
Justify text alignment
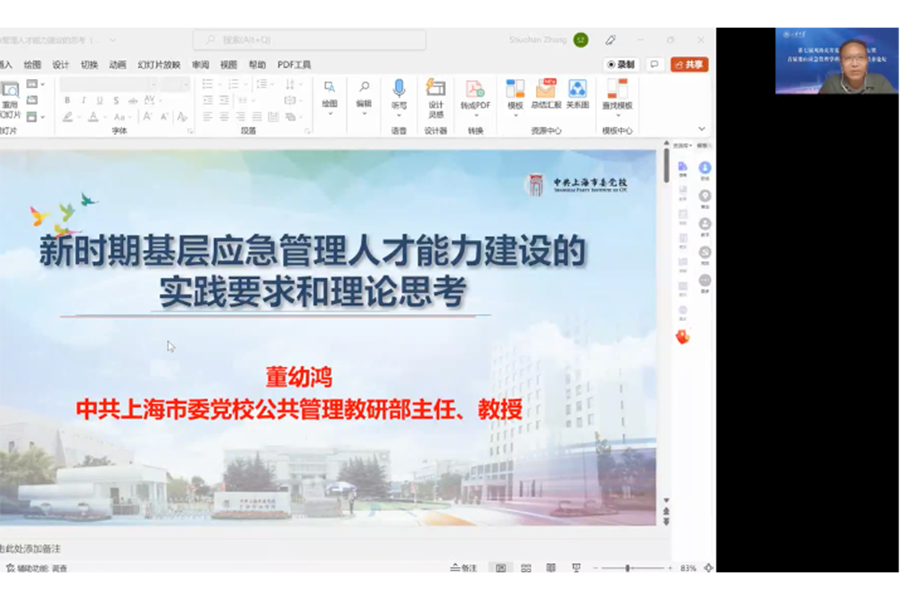click(257, 117)
